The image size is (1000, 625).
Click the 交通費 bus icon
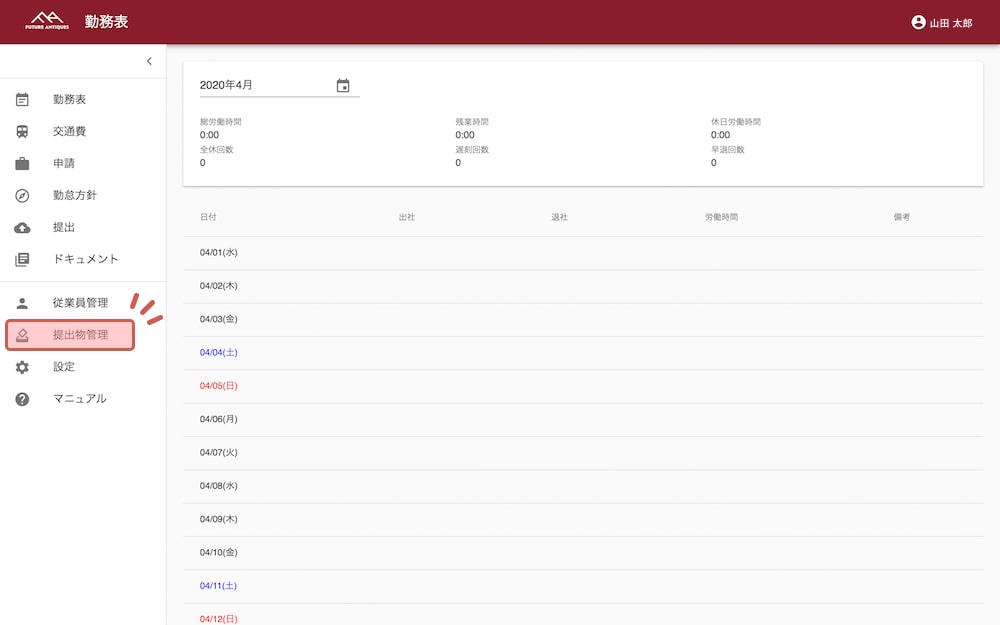pyautogui.click(x=22, y=132)
